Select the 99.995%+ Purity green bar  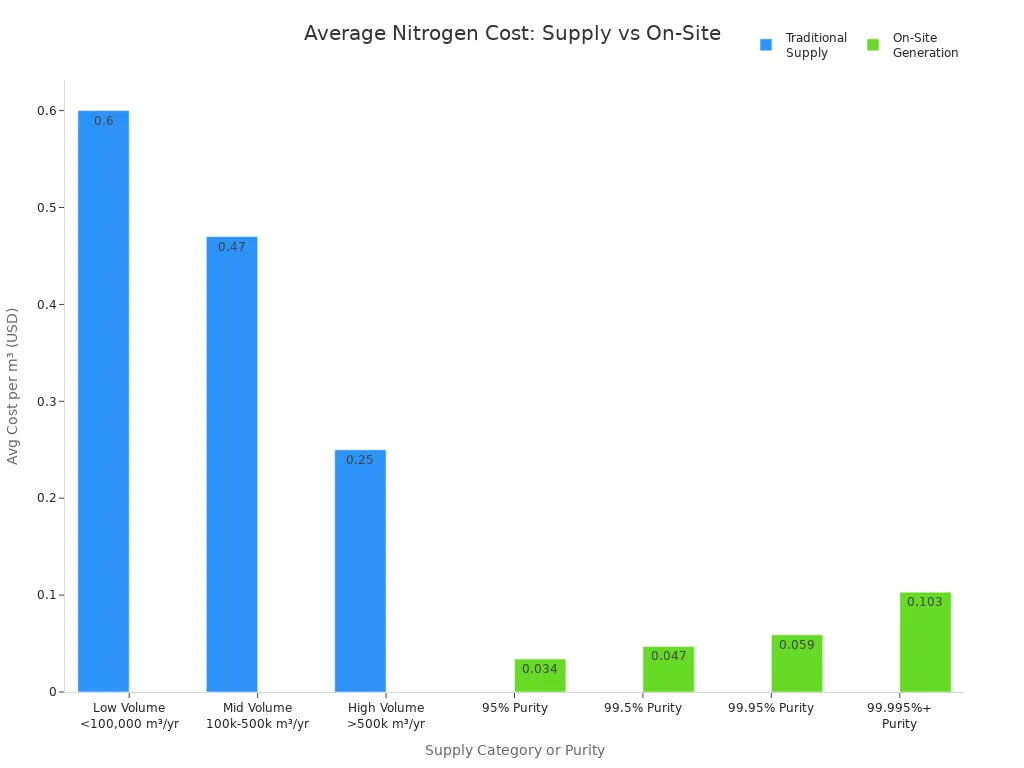coord(924,640)
